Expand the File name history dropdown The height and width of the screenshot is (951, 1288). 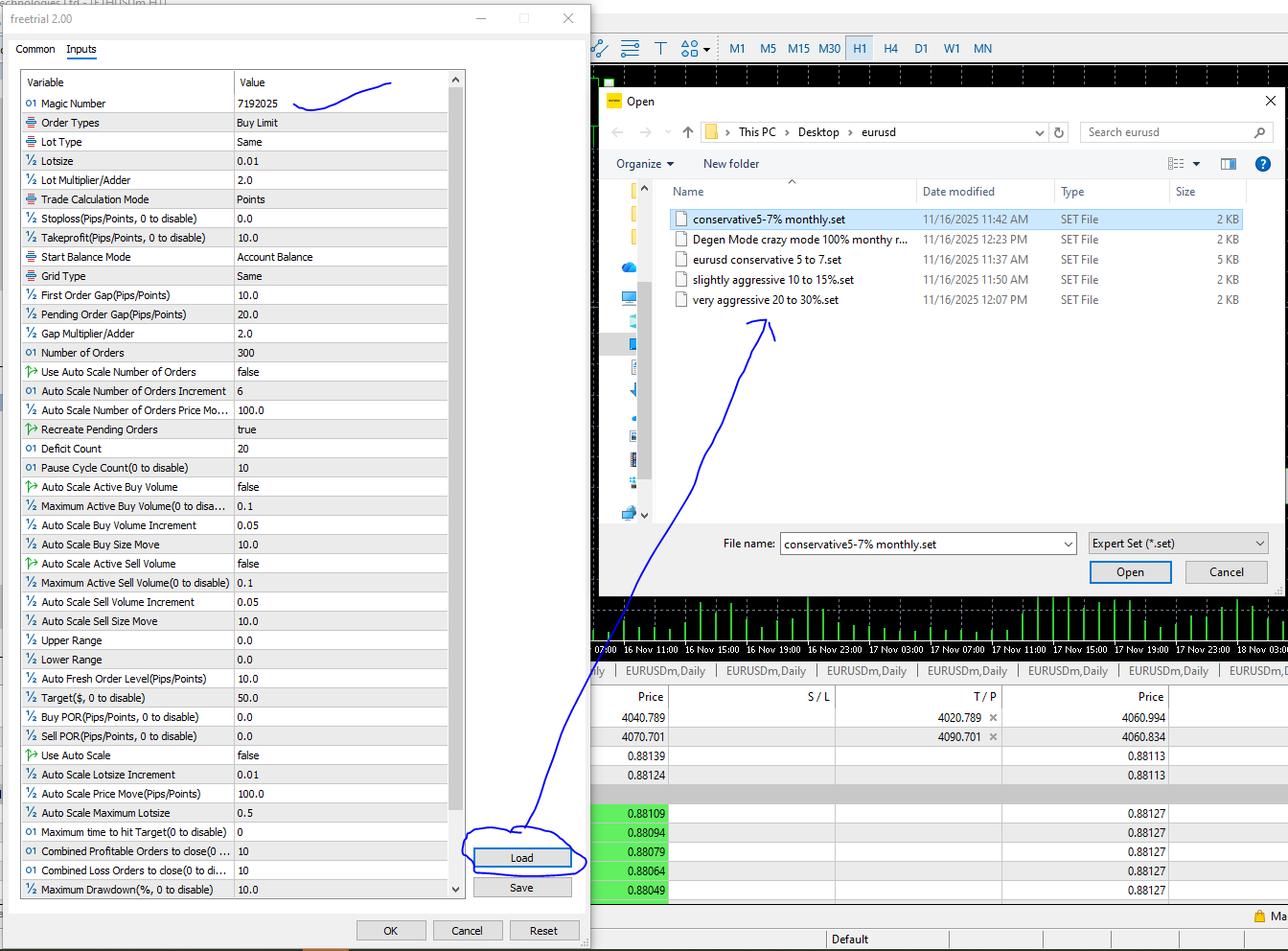click(1069, 545)
